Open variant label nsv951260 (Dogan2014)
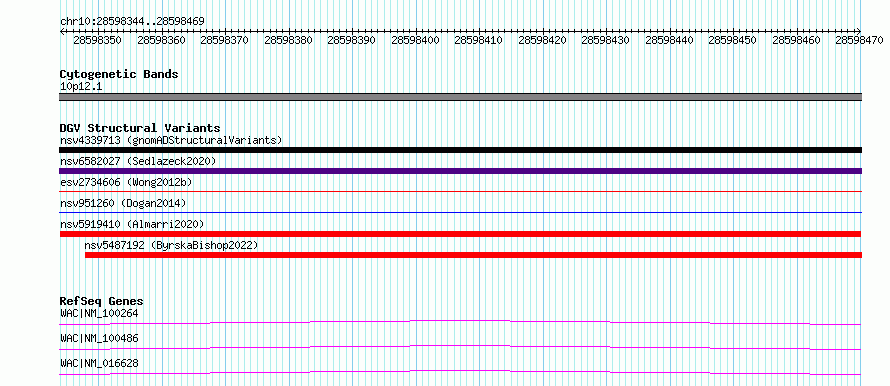The image size is (890, 386). tap(123, 203)
